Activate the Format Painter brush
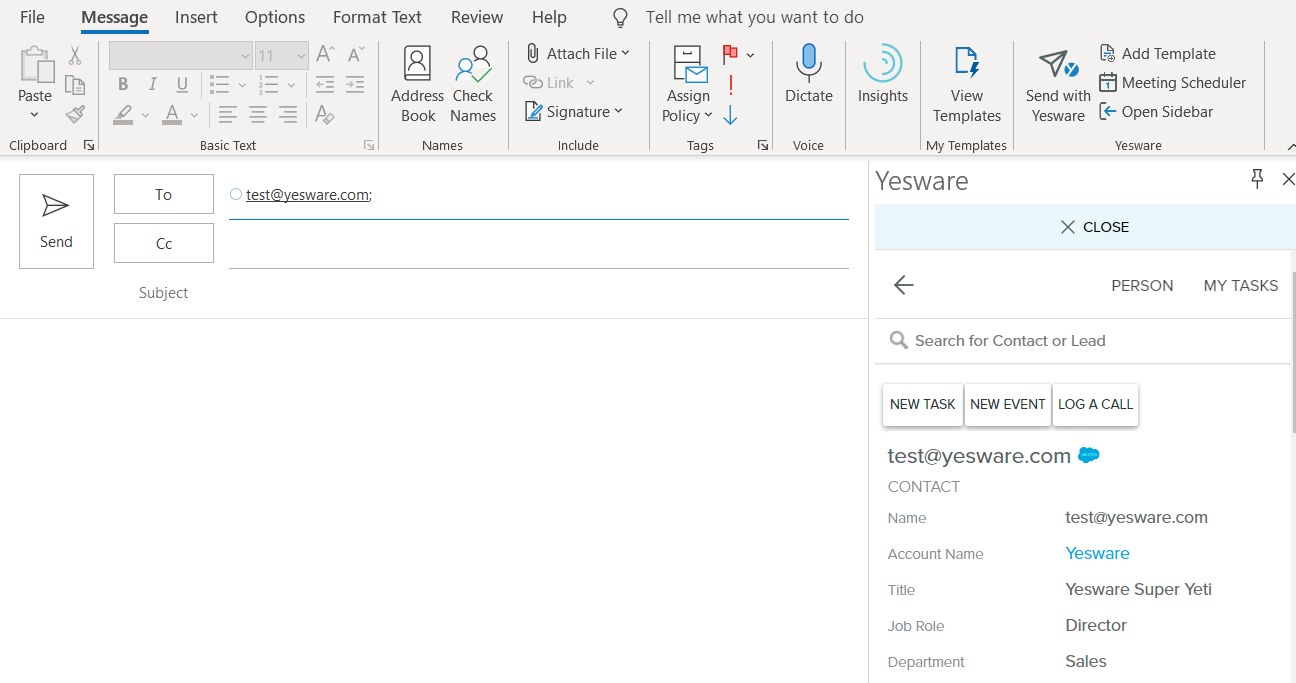This screenshot has width=1296, height=683. [75, 114]
